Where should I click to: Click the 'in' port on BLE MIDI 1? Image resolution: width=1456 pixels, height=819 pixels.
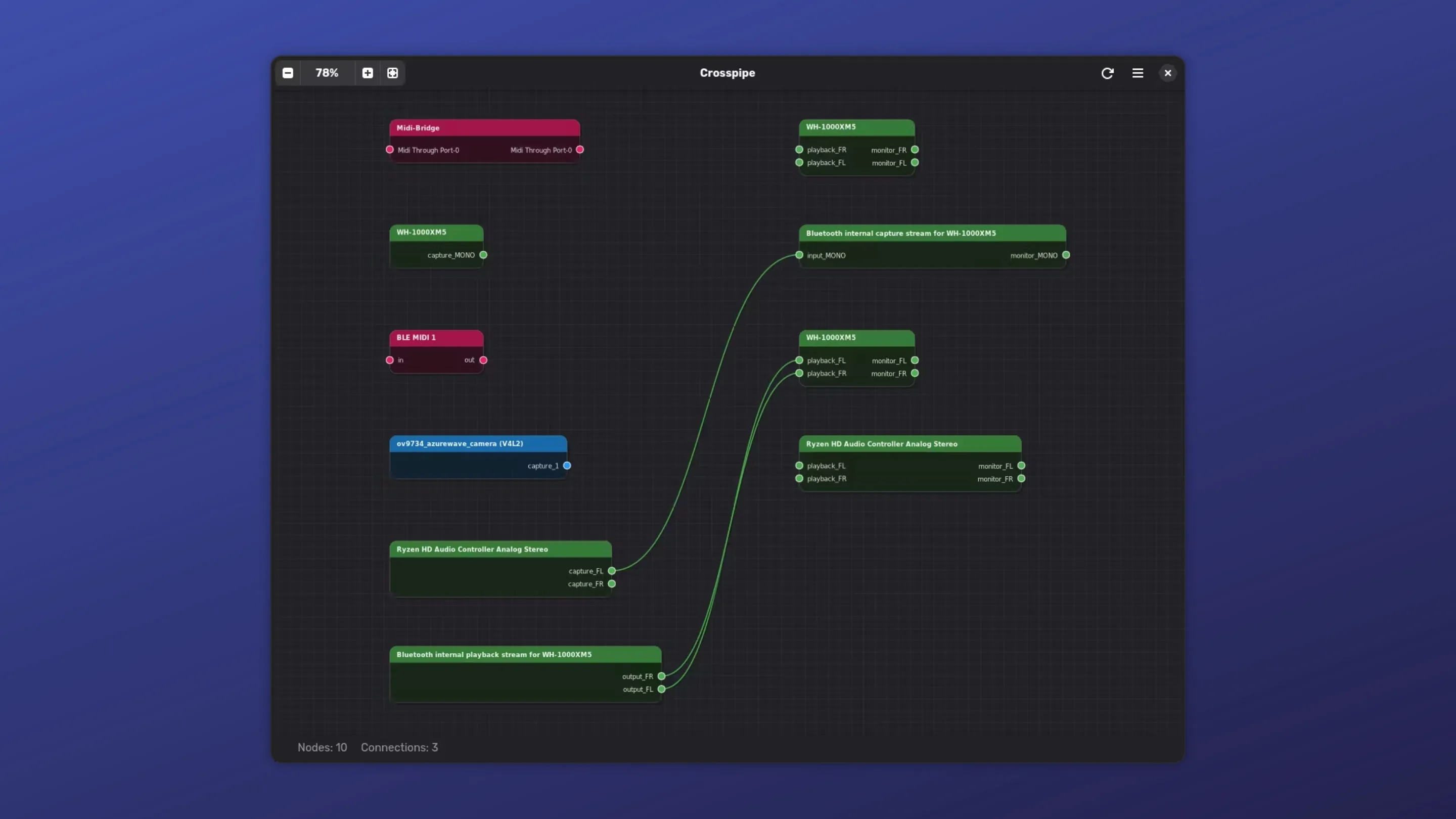[389, 360]
